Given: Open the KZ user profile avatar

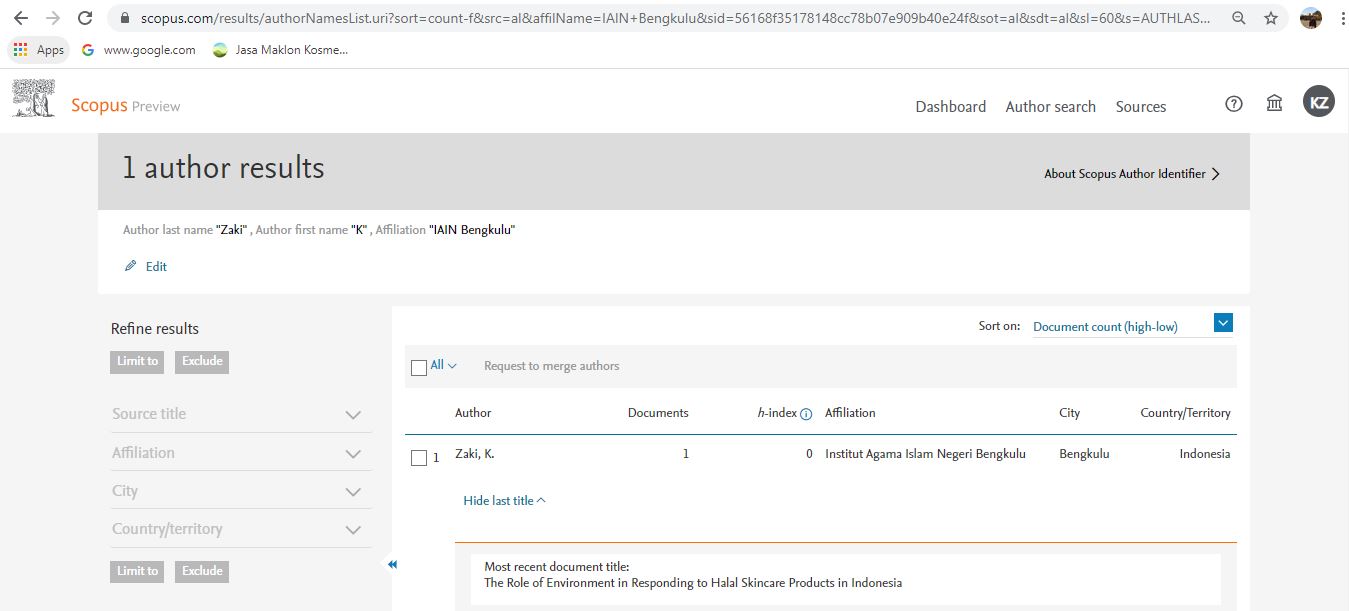Looking at the screenshot, I should (x=1318, y=102).
